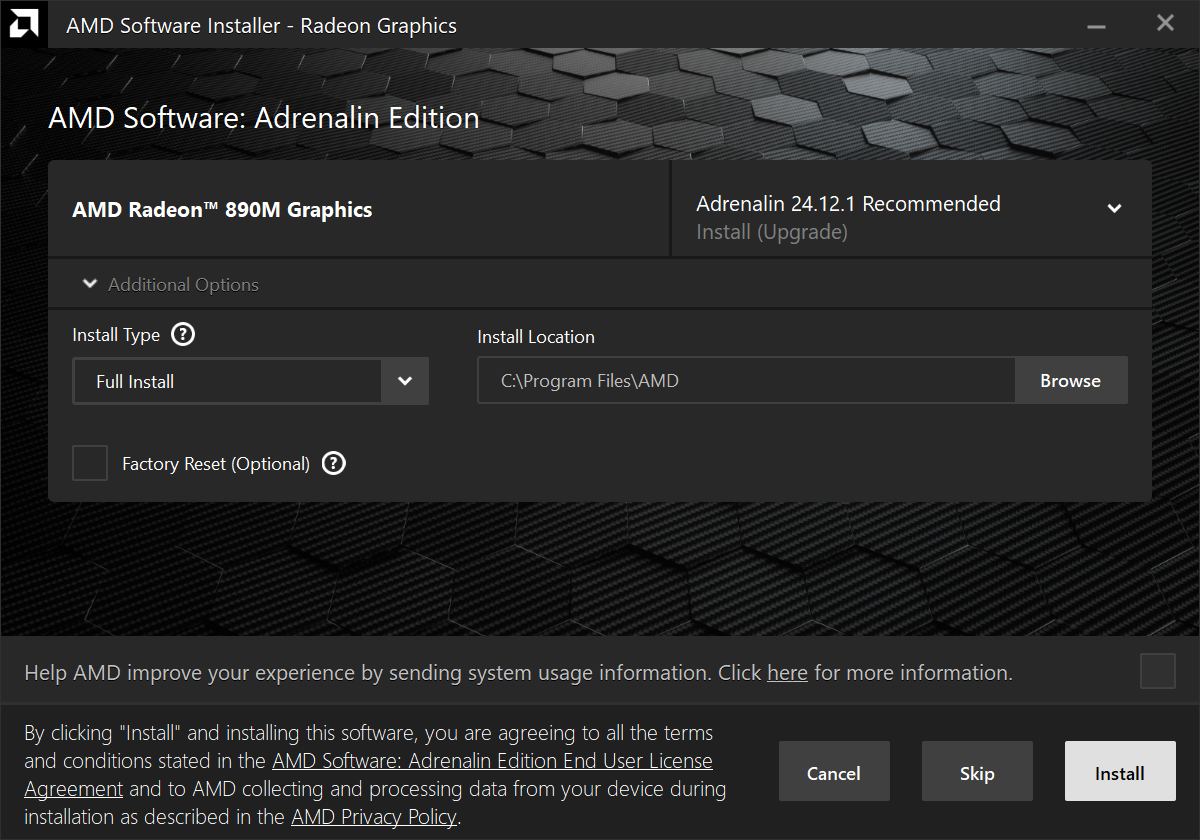Close the AMD Software Installer window
The image size is (1200, 840).
click(1165, 23)
